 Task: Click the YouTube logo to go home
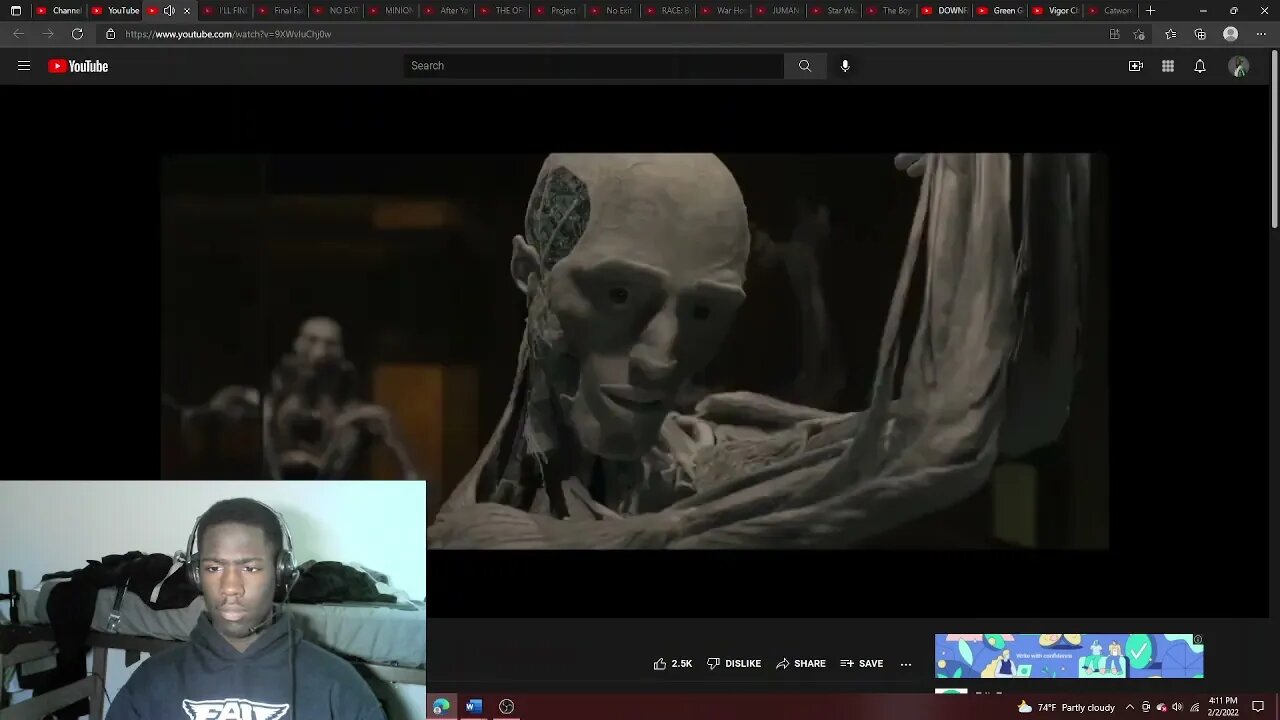click(78, 66)
